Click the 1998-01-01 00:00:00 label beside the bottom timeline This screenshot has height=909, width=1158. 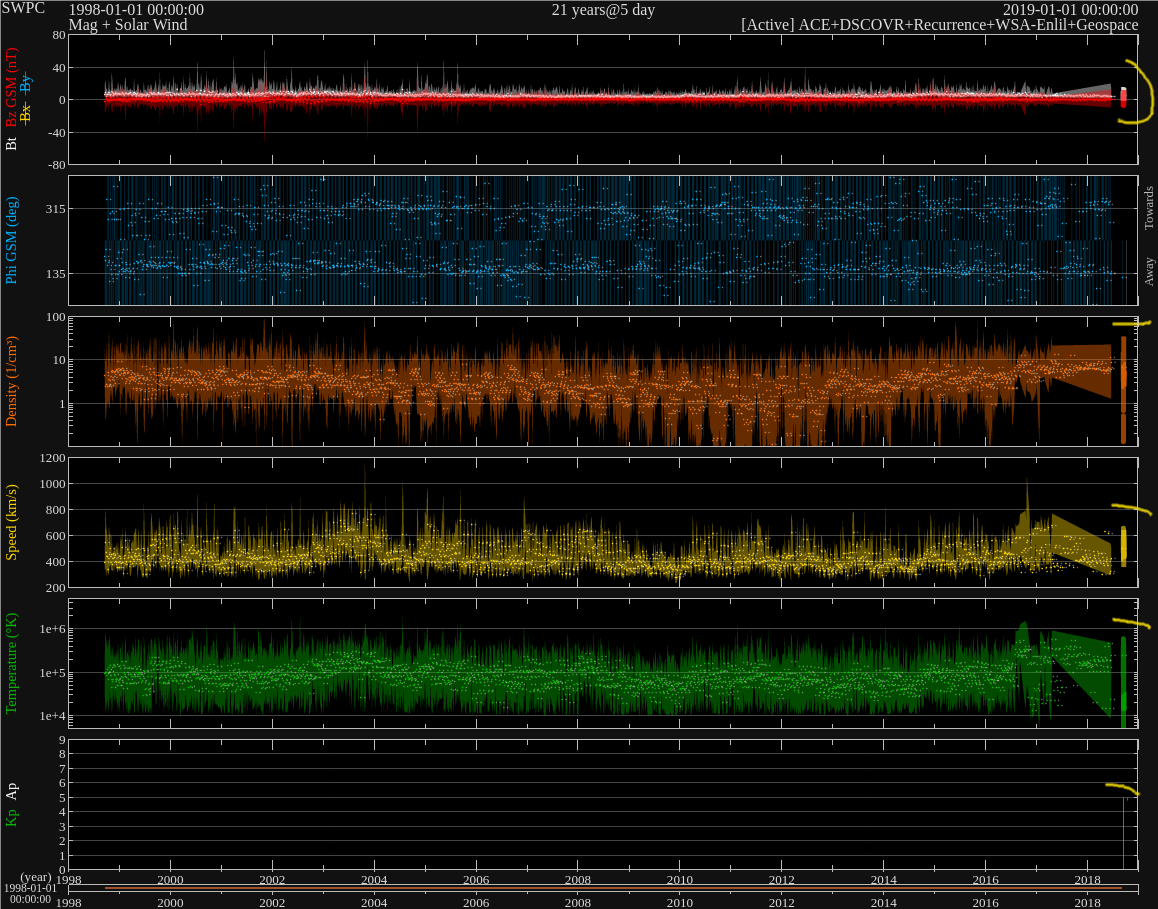[30, 894]
